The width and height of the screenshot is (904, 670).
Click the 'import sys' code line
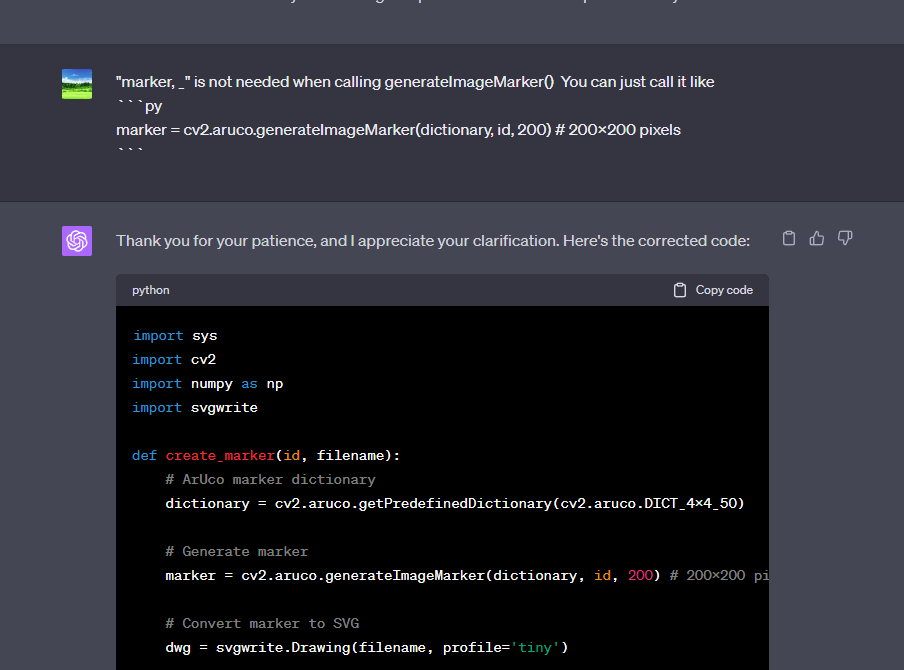pos(175,336)
